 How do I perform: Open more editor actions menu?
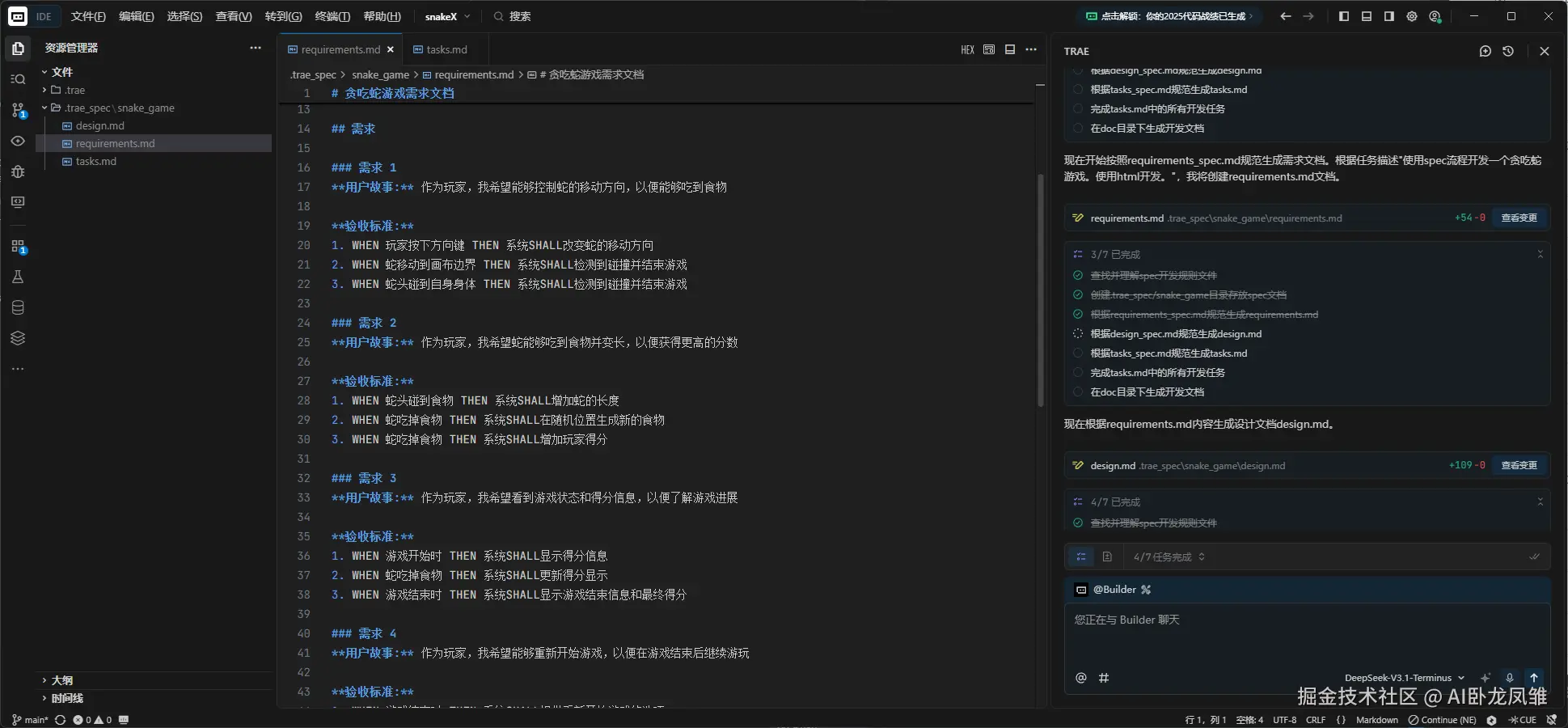click(x=1031, y=50)
